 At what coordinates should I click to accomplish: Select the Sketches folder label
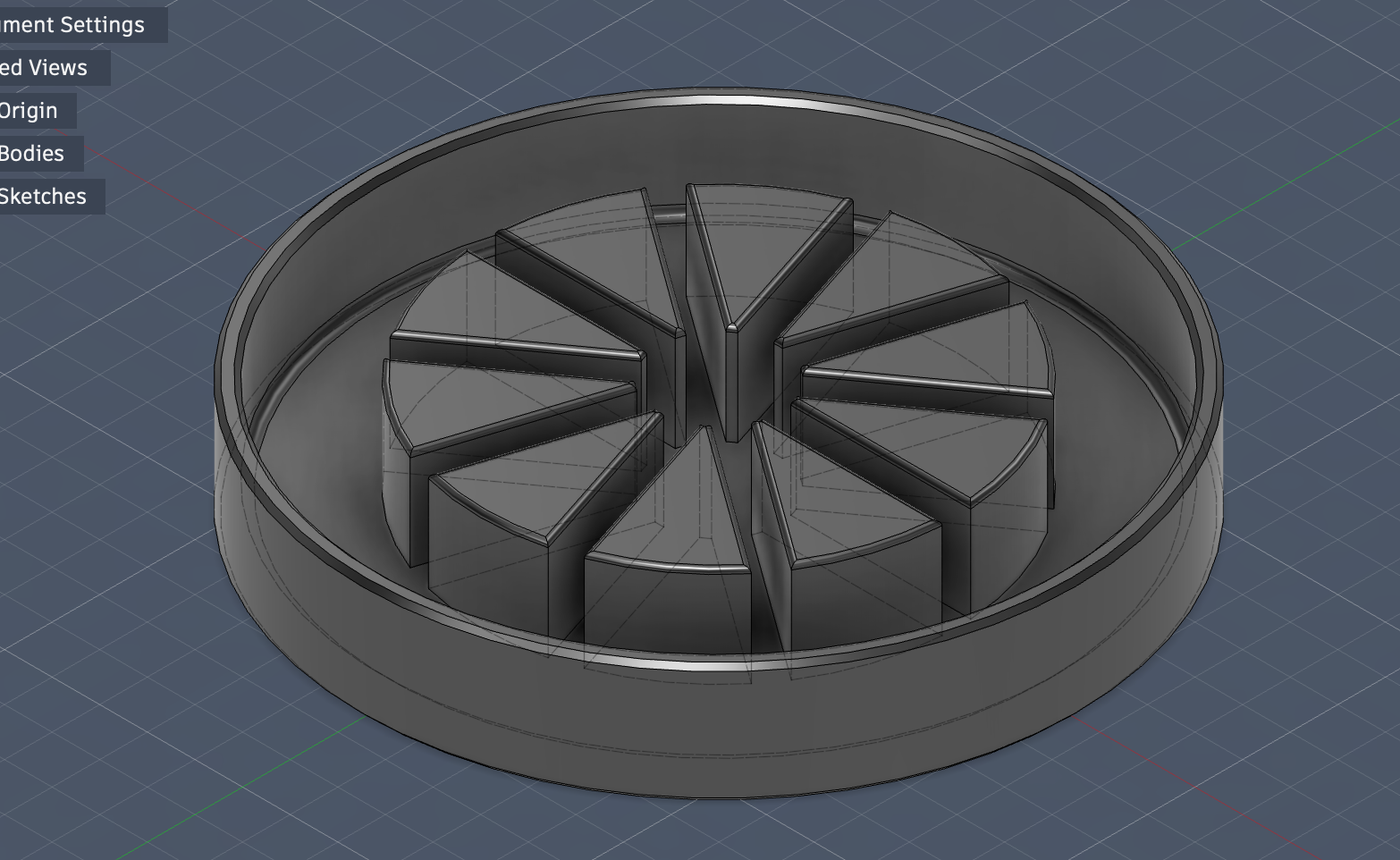click(43, 196)
